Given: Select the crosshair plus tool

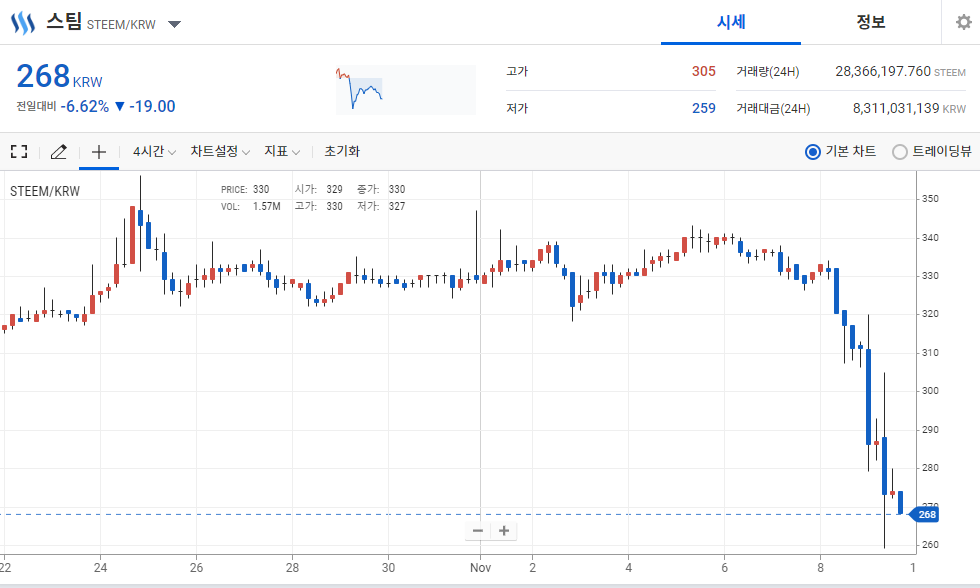Looking at the screenshot, I should (99, 151).
